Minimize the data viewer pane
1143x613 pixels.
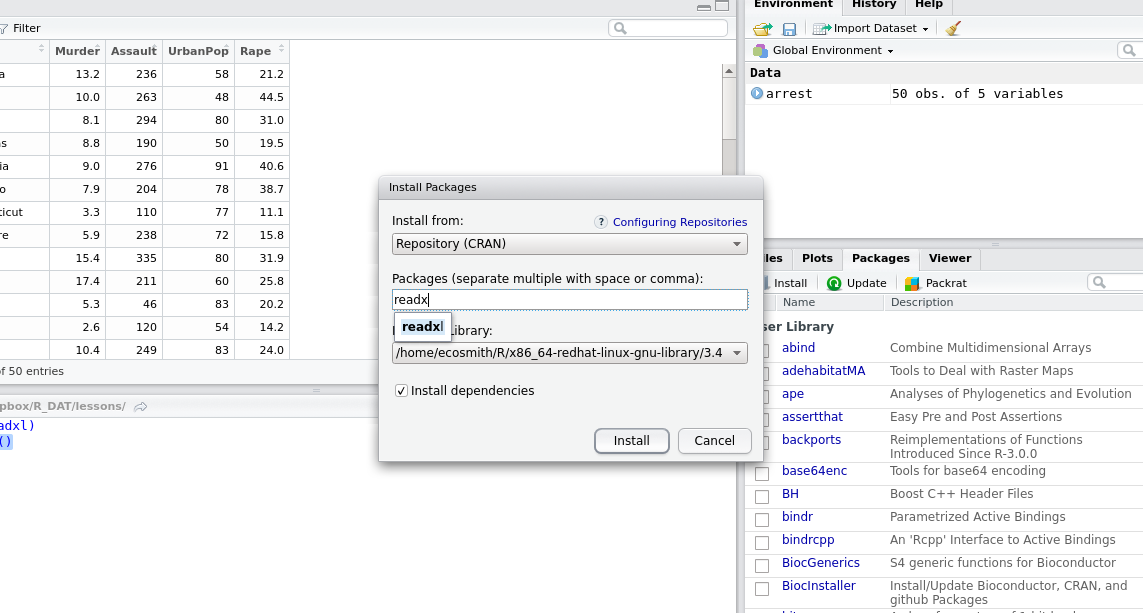(x=703, y=7)
